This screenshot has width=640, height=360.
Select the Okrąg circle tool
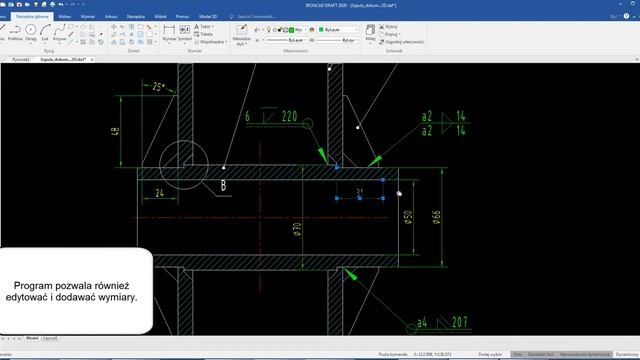pos(31,32)
